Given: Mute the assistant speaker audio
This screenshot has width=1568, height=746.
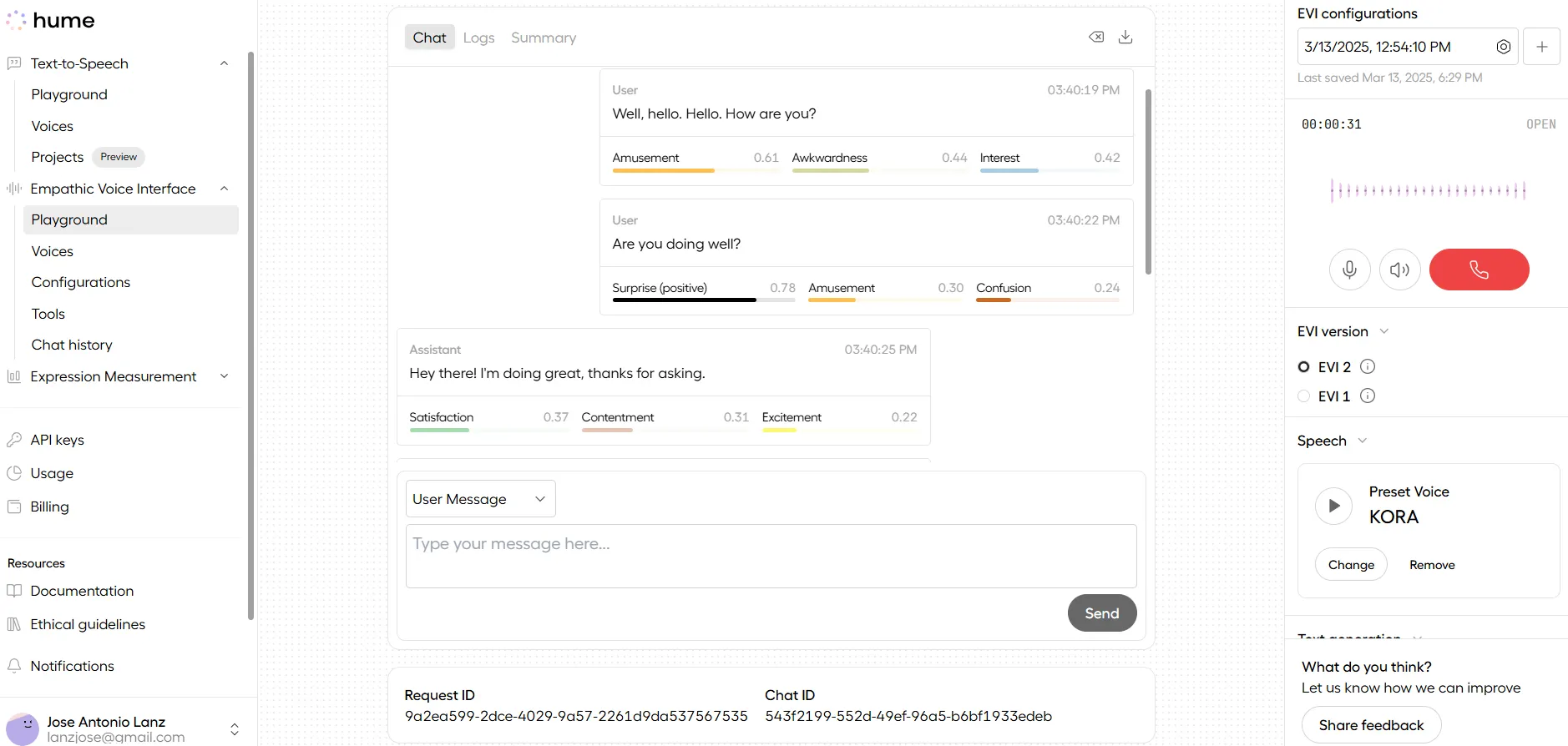Looking at the screenshot, I should coord(1399,270).
